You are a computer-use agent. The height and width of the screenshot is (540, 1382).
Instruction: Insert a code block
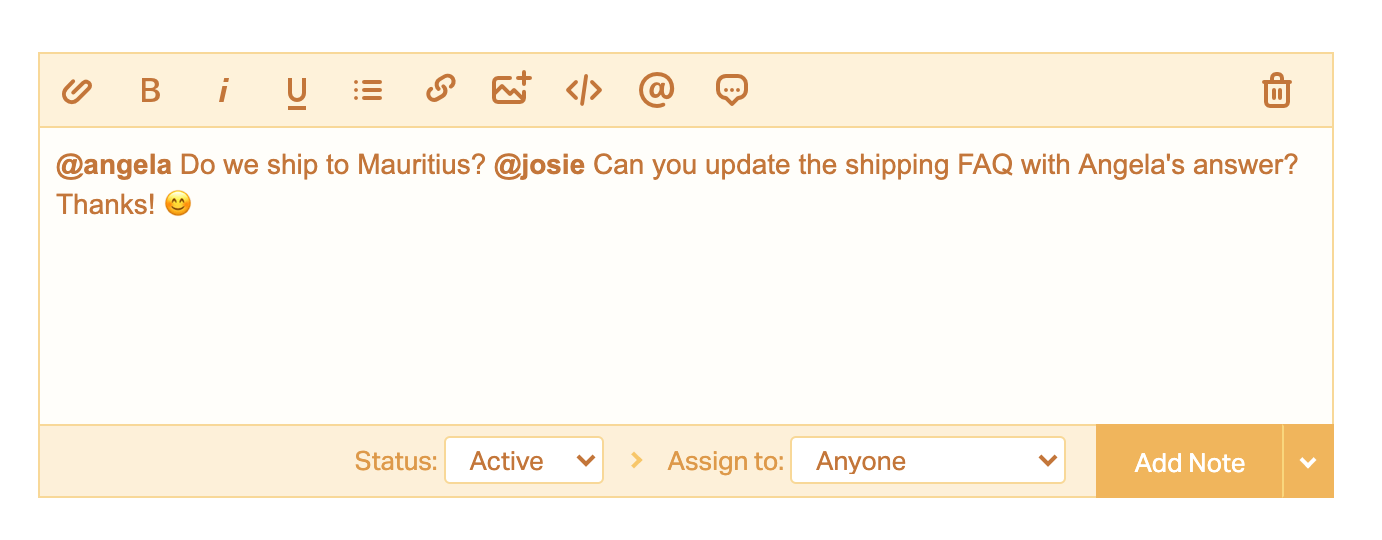point(584,91)
